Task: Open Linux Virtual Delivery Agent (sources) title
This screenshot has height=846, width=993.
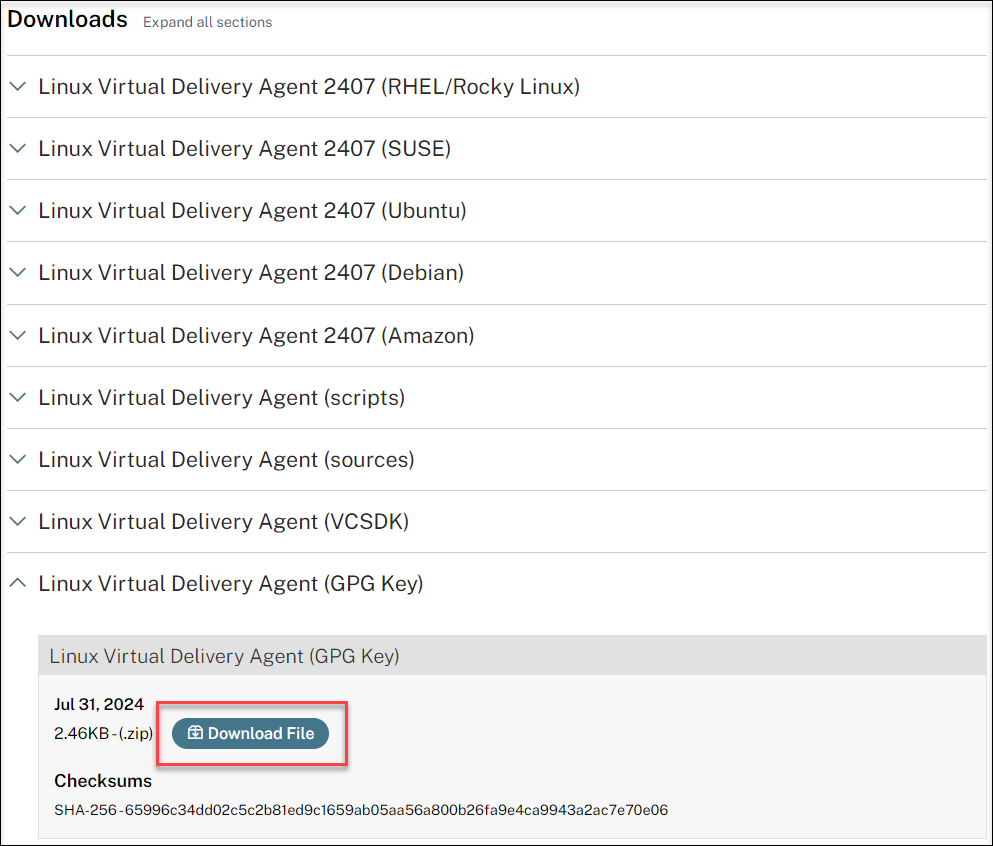Action: (226, 460)
